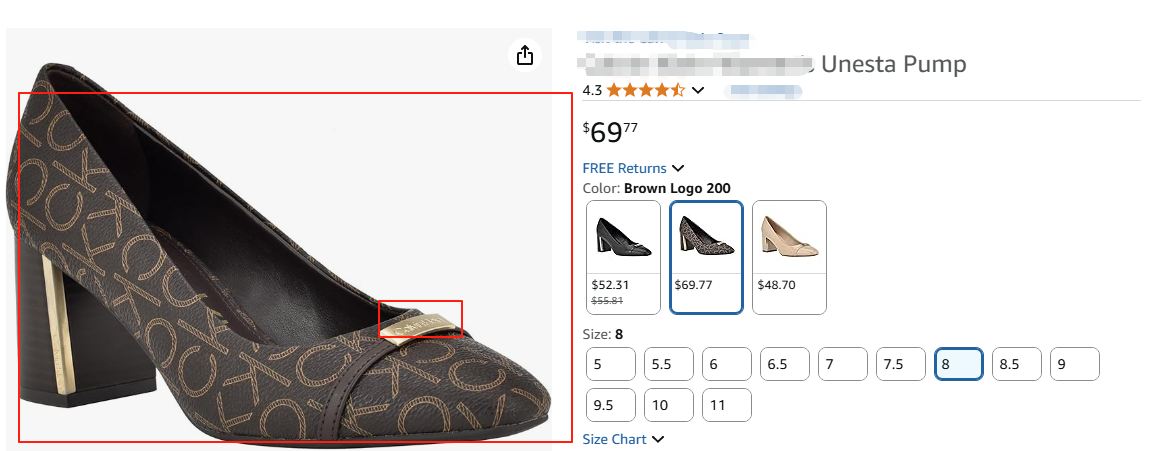1149x451 pixels.
Task: Select the beige pump color swatch
Action: [789, 257]
